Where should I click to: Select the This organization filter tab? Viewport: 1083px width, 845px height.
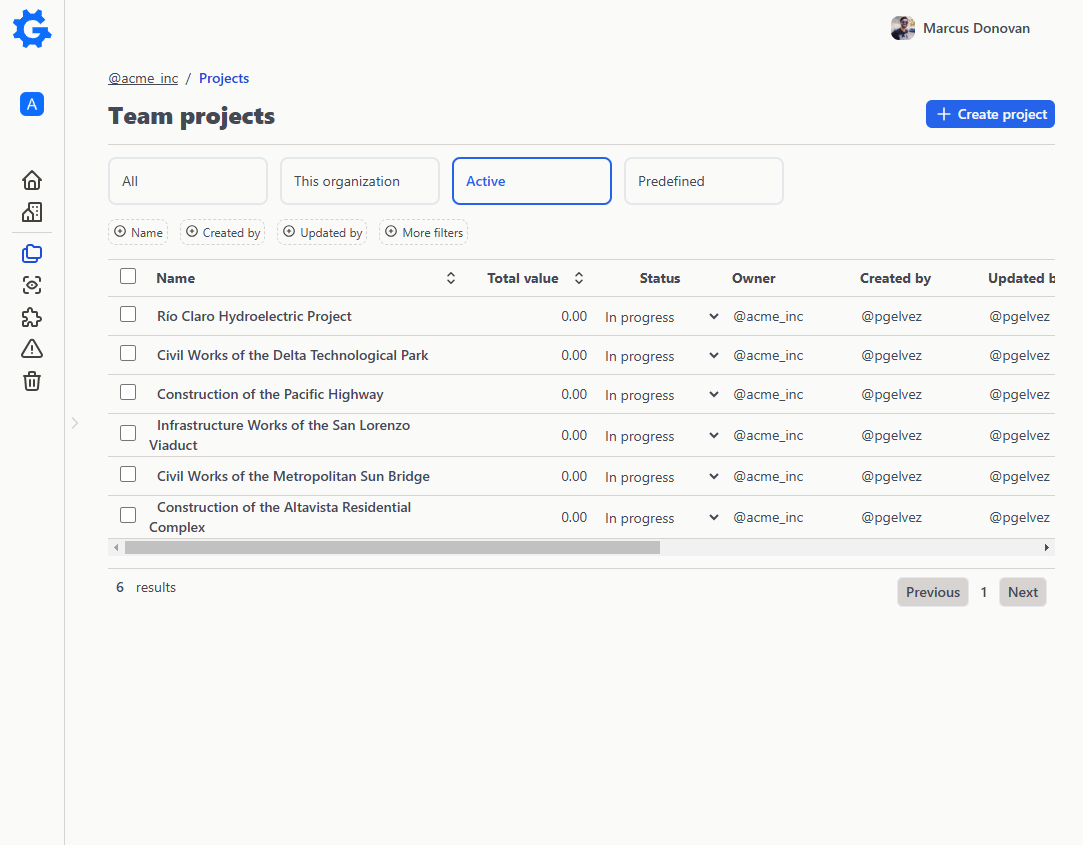pyautogui.click(x=359, y=181)
